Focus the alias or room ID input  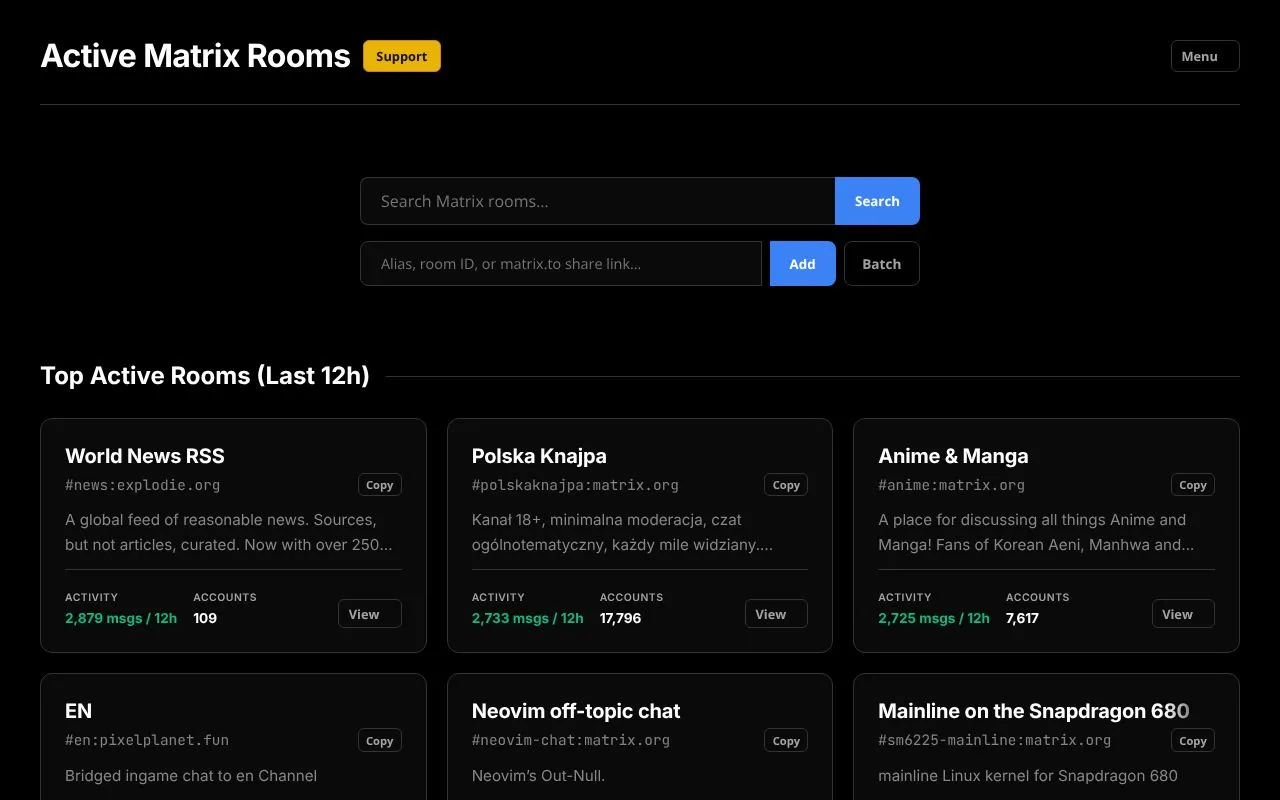tap(561, 264)
